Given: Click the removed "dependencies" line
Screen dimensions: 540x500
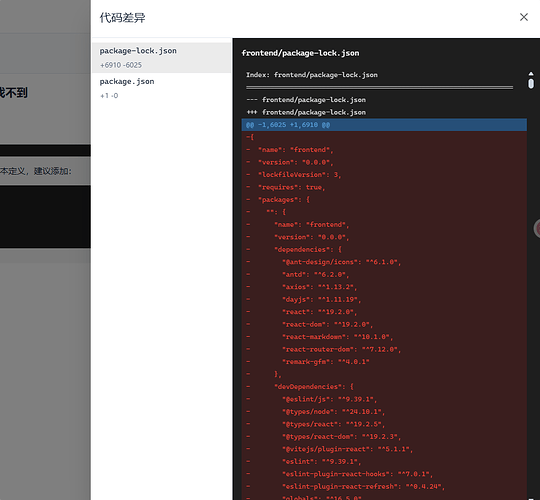Looking at the screenshot, I should coord(384,249).
